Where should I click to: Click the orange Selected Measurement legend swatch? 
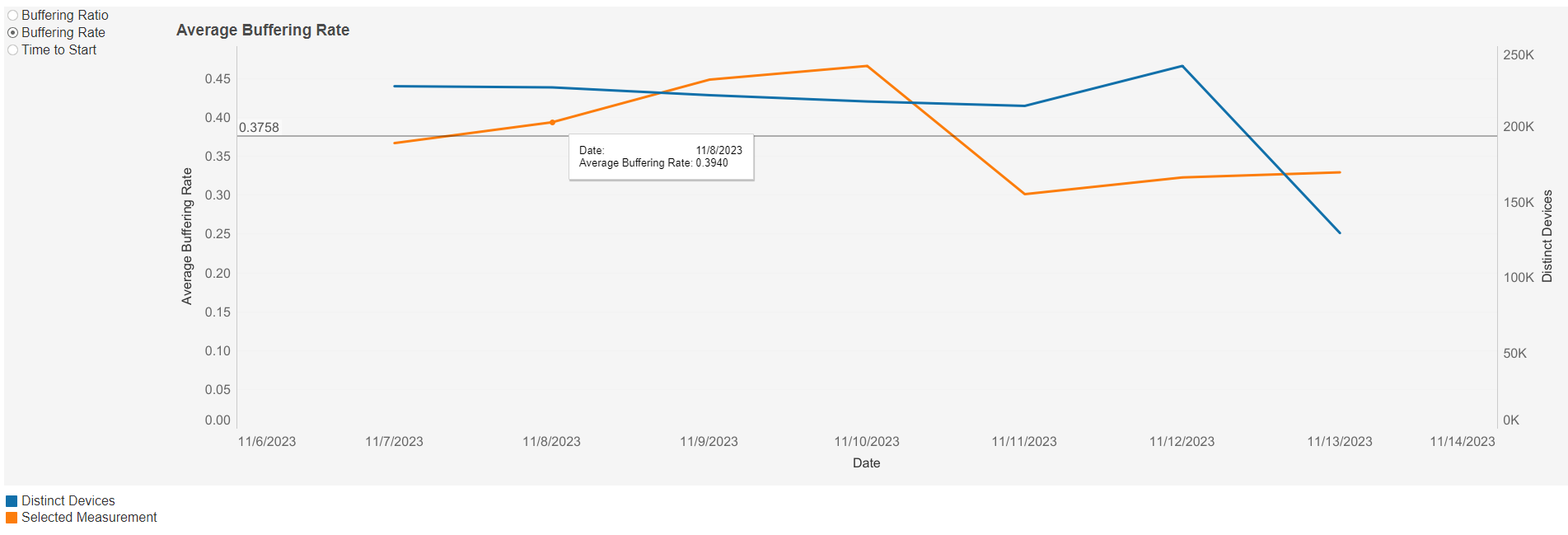12,518
